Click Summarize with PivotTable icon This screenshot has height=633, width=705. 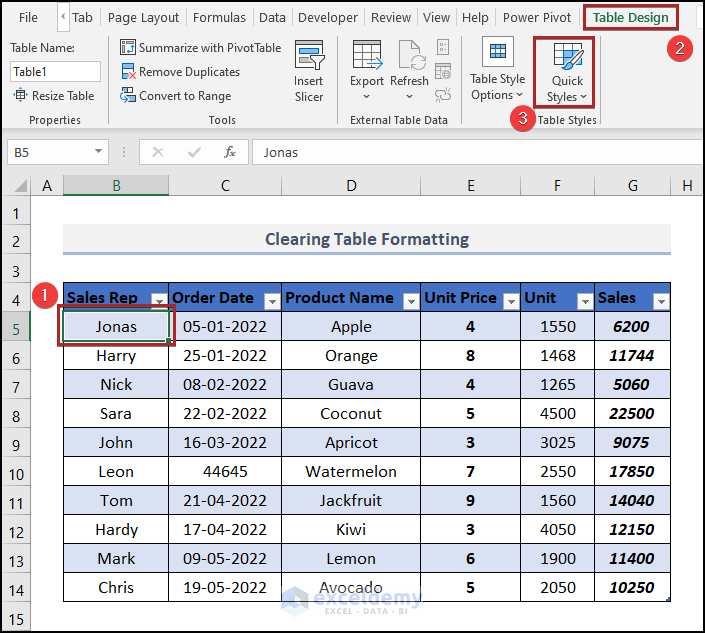(128, 48)
